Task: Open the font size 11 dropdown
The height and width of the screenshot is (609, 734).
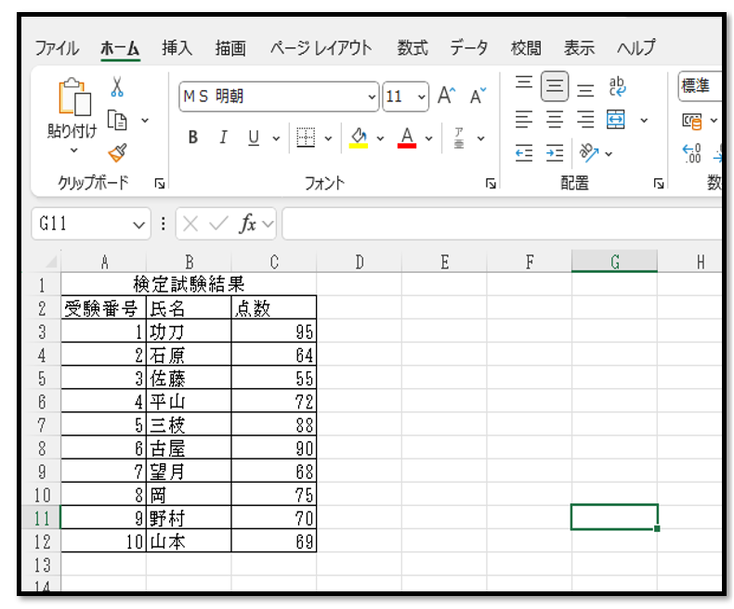Action: (x=421, y=97)
